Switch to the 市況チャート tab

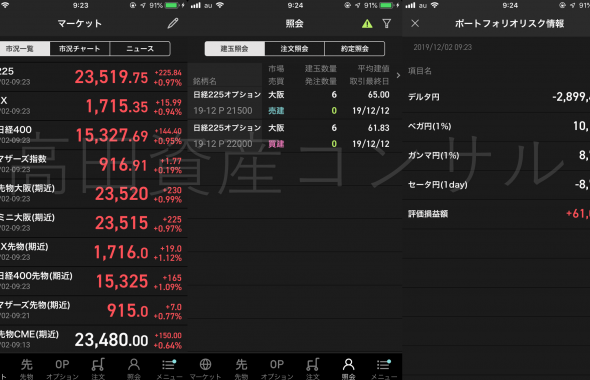(x=80, y=49)
